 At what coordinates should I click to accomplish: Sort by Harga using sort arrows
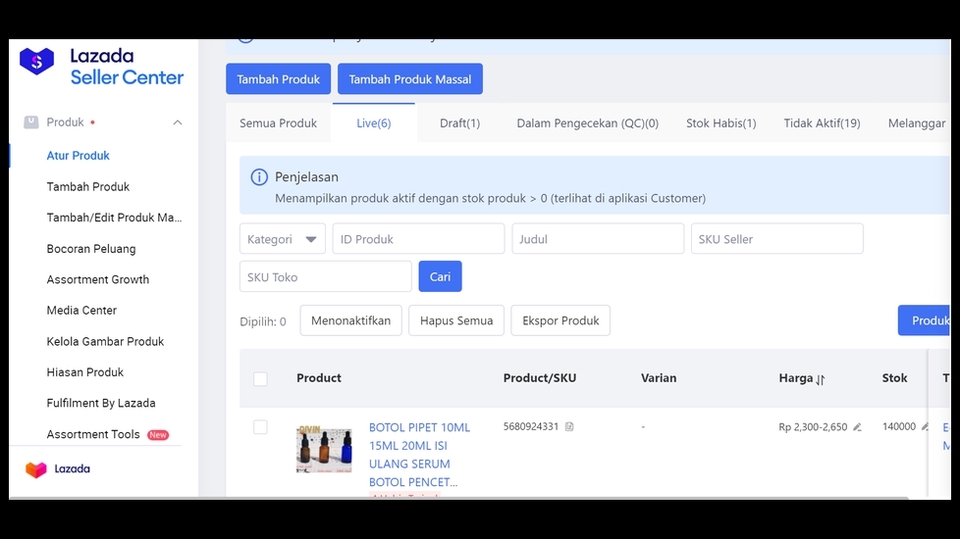click(820, 379)
